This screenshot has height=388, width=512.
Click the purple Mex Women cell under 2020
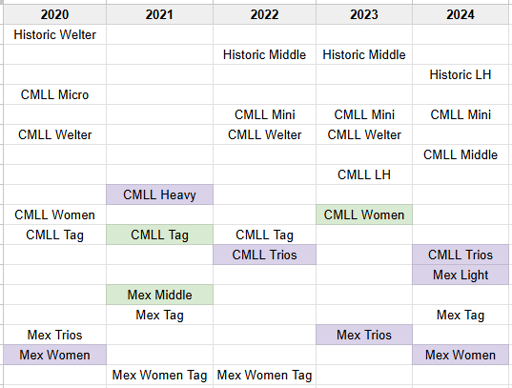point(55,355)
